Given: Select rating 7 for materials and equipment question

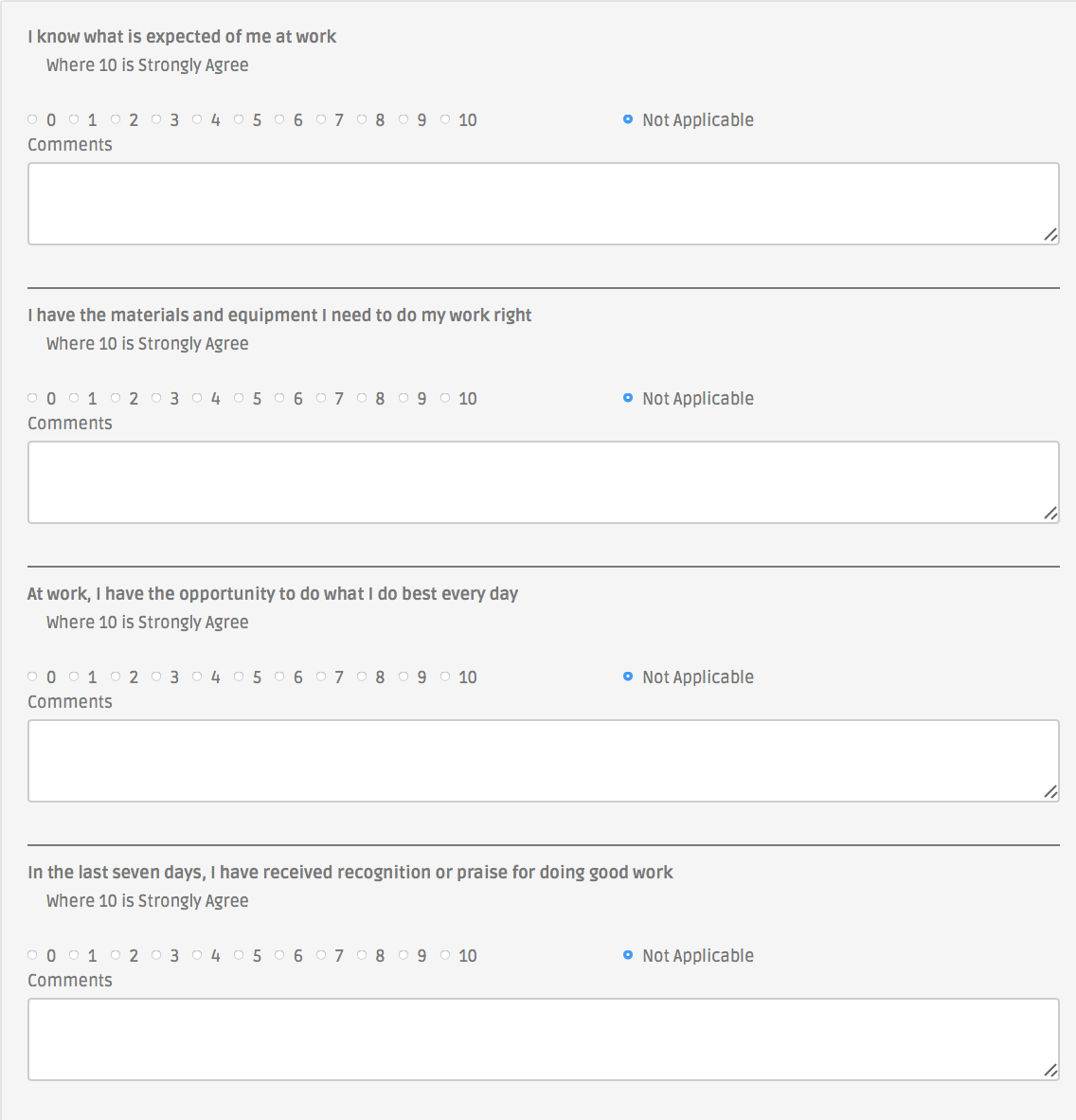Looking at the screenshot, I should coord(320,398).
